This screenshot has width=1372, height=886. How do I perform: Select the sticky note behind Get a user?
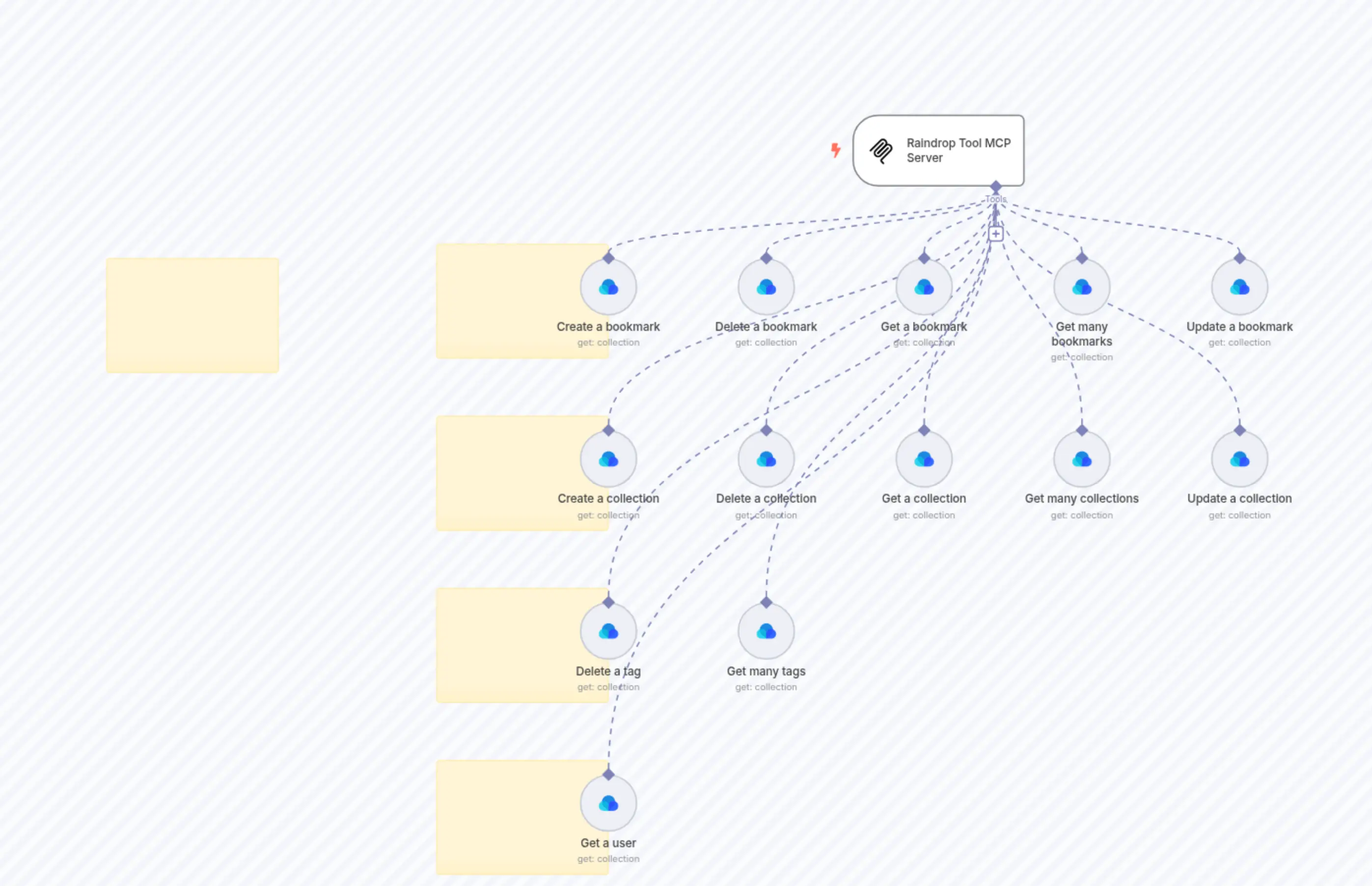click(x=501, y=817)
